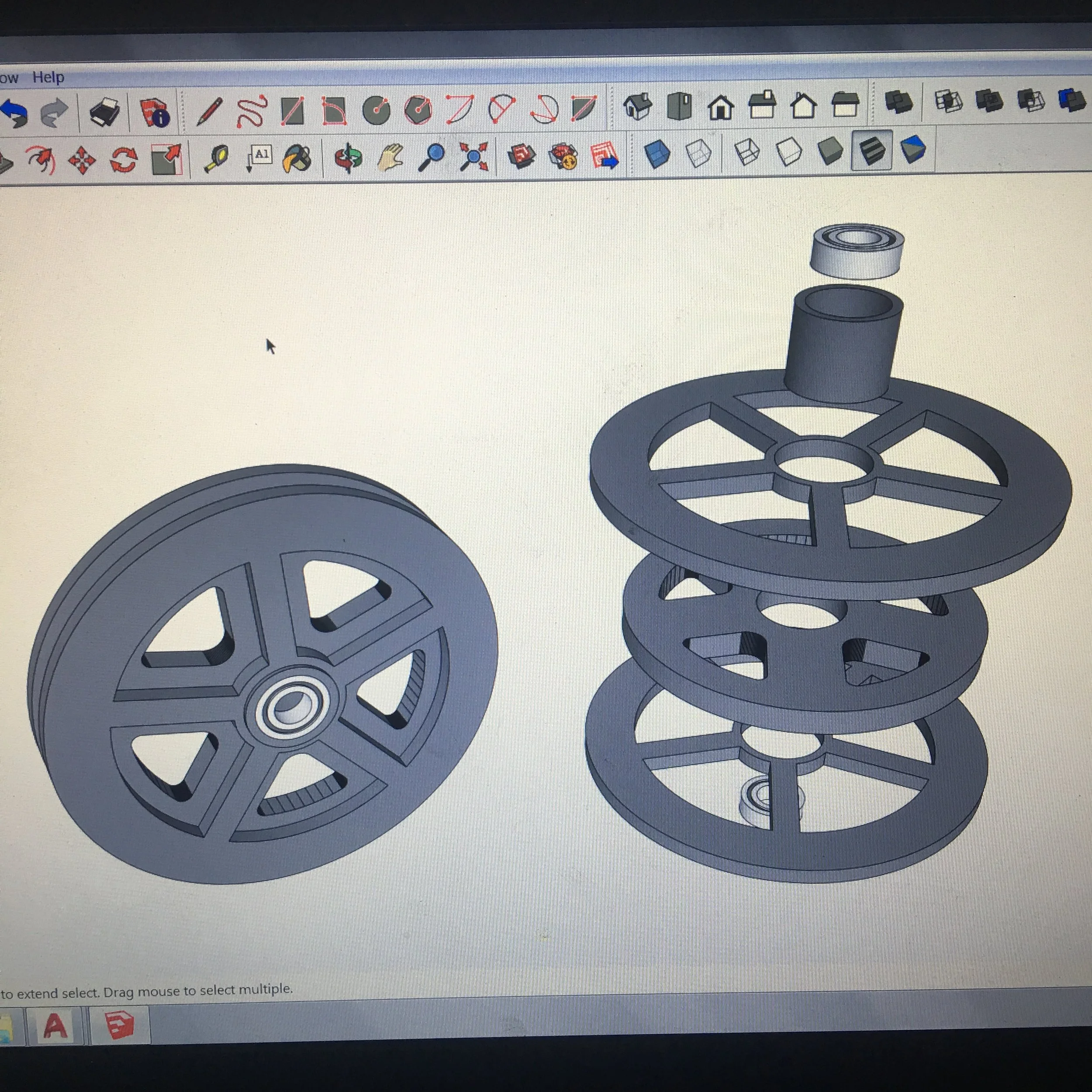The image size is (1092, 1092).
Task: Select the Circle tool
Action: point(377,110)
